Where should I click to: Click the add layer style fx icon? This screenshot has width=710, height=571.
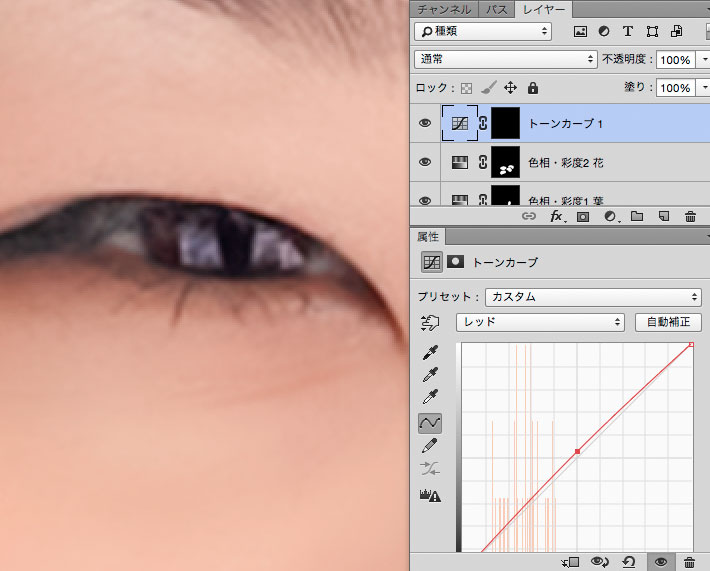click(x=557, y=216)
